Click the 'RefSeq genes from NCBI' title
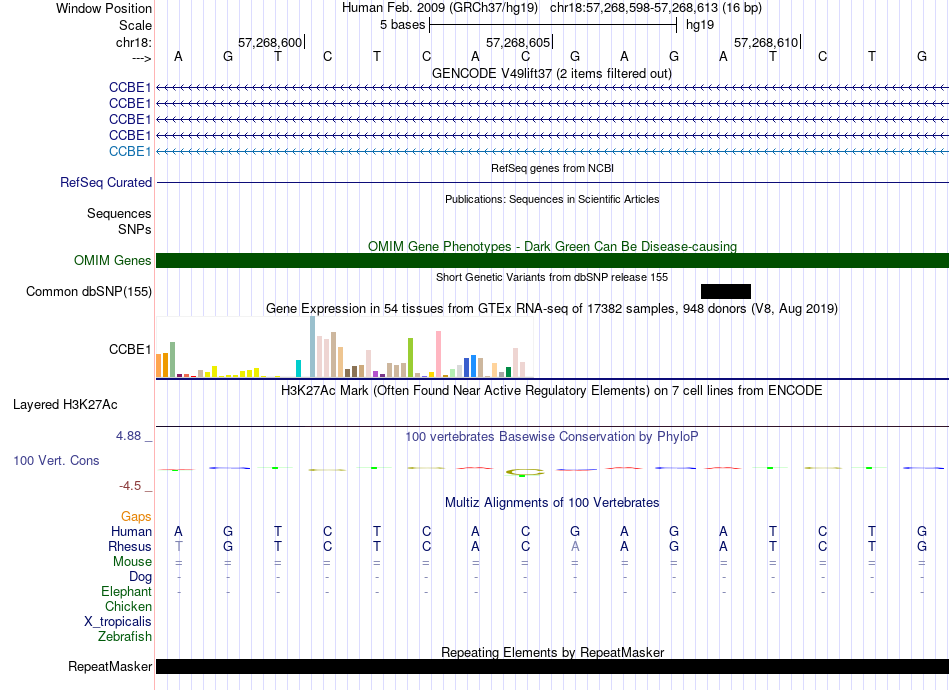This screenshot has height=690, width=950. [552, 168]
